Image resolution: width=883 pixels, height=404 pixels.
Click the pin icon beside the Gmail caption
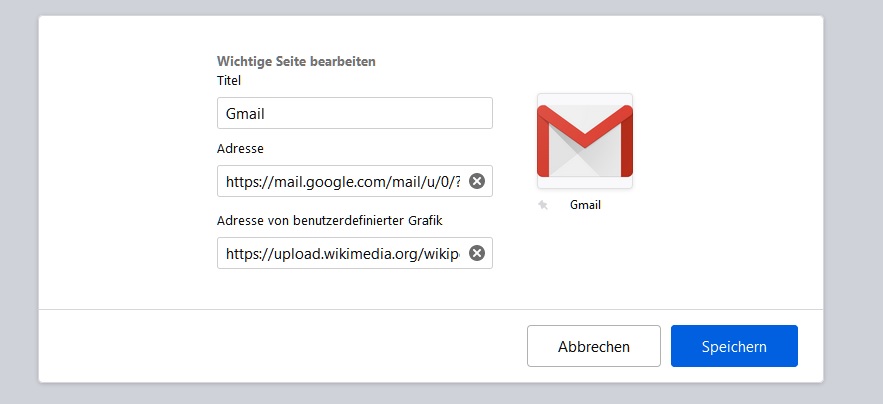[543, 205]
